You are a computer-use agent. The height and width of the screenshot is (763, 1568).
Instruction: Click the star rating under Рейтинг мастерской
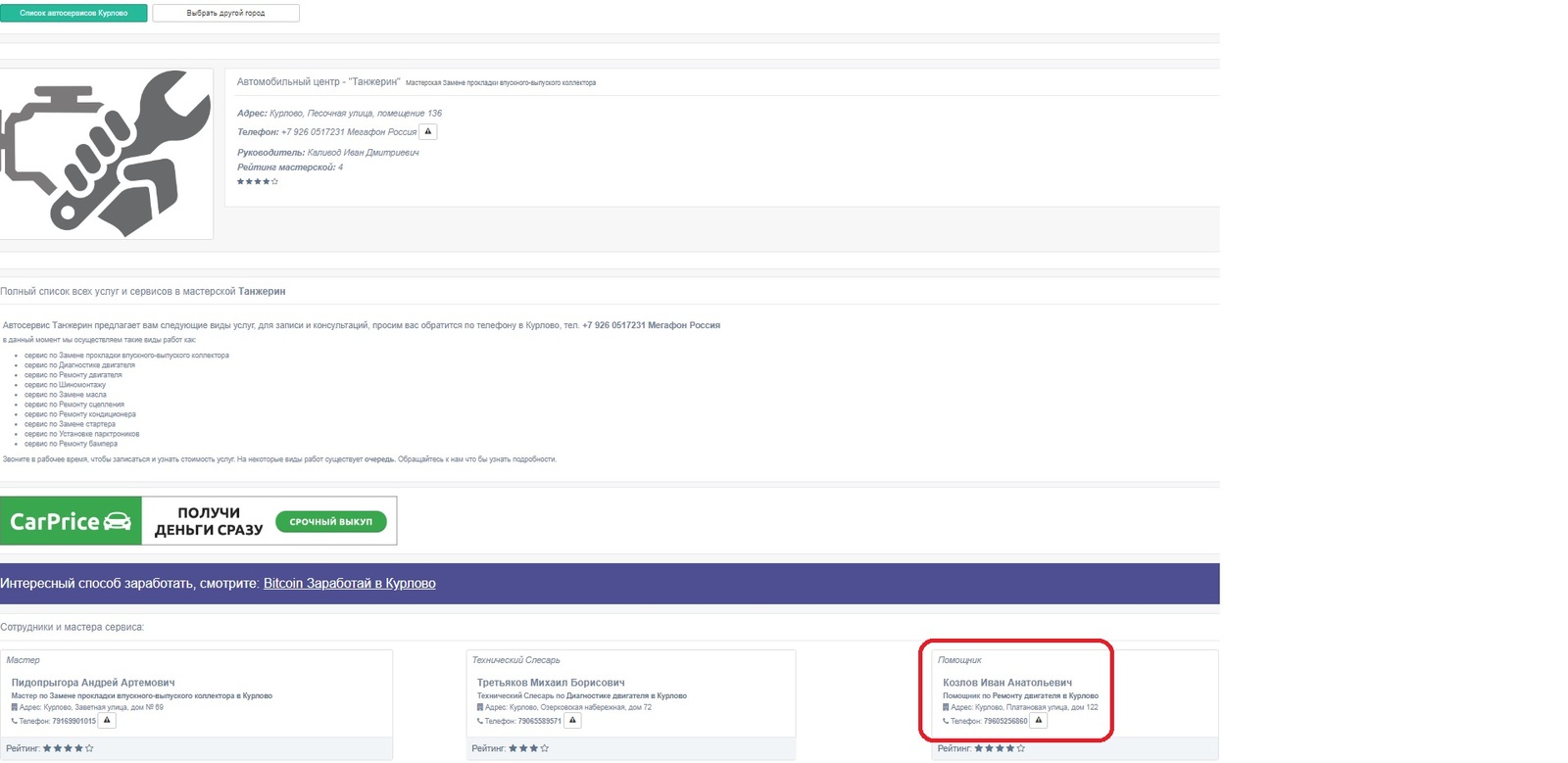click(x=258, y=181)
